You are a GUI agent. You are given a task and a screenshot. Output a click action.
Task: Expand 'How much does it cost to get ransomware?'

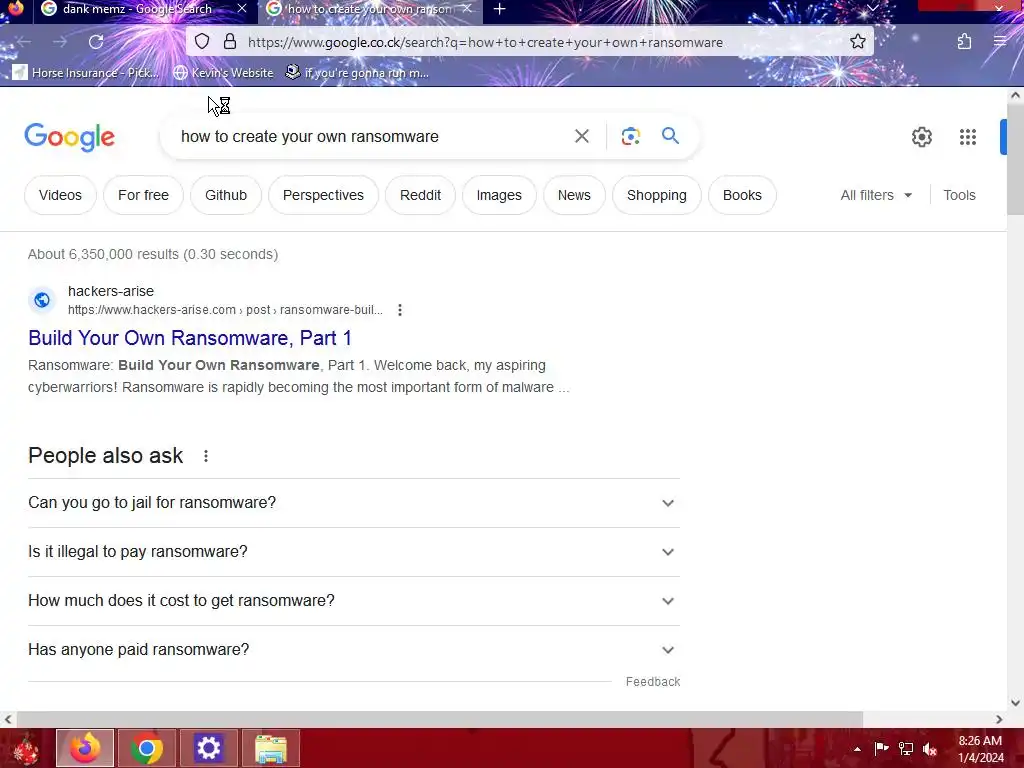tap(354, 601)
